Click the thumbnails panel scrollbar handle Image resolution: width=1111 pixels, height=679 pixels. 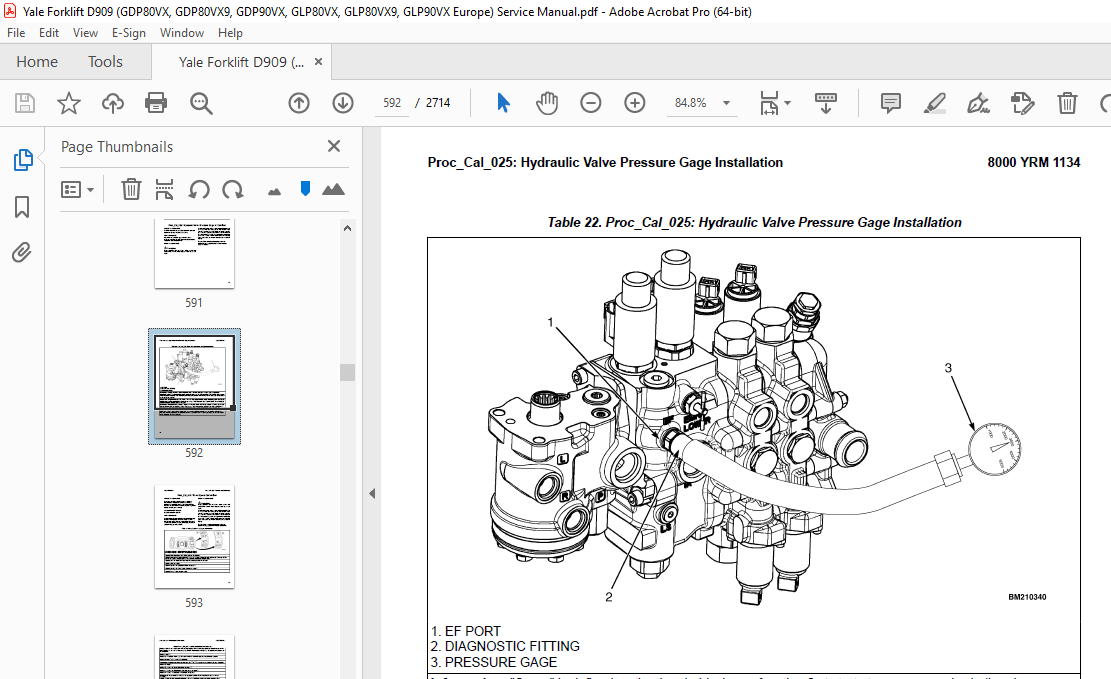tap(347, 372)
